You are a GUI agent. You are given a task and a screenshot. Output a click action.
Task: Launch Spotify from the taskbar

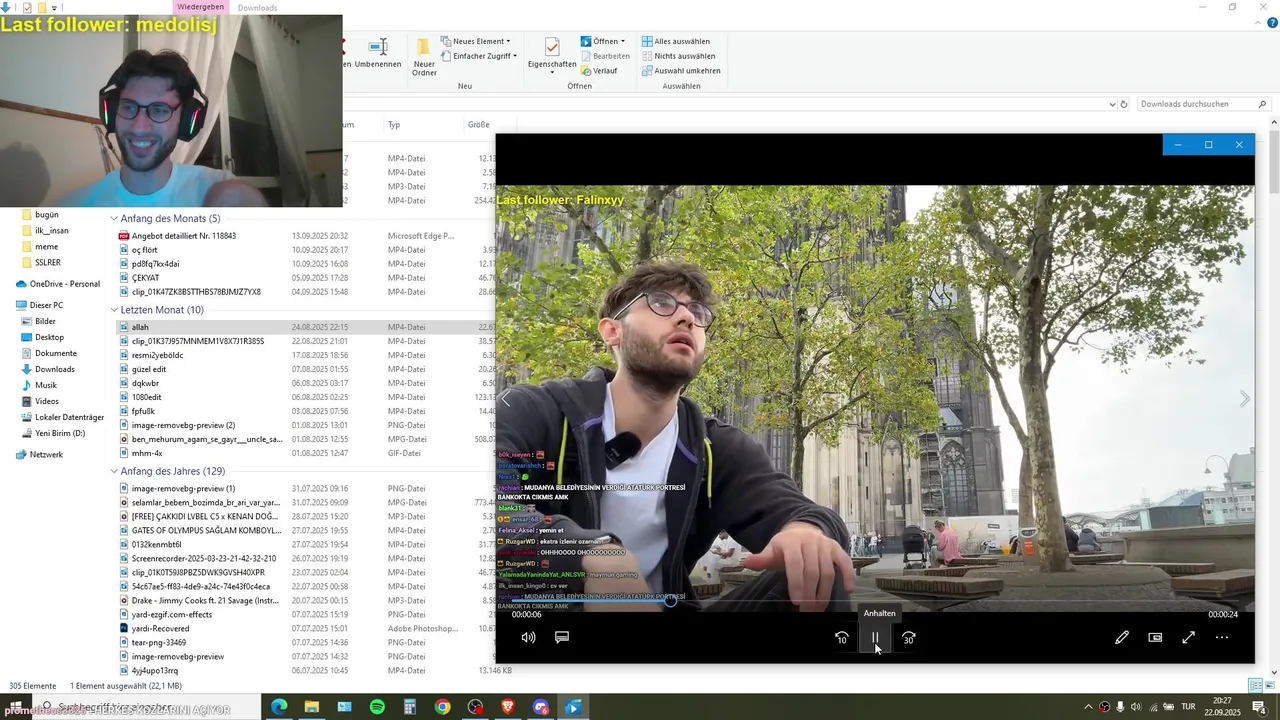(x=377, y=707)
